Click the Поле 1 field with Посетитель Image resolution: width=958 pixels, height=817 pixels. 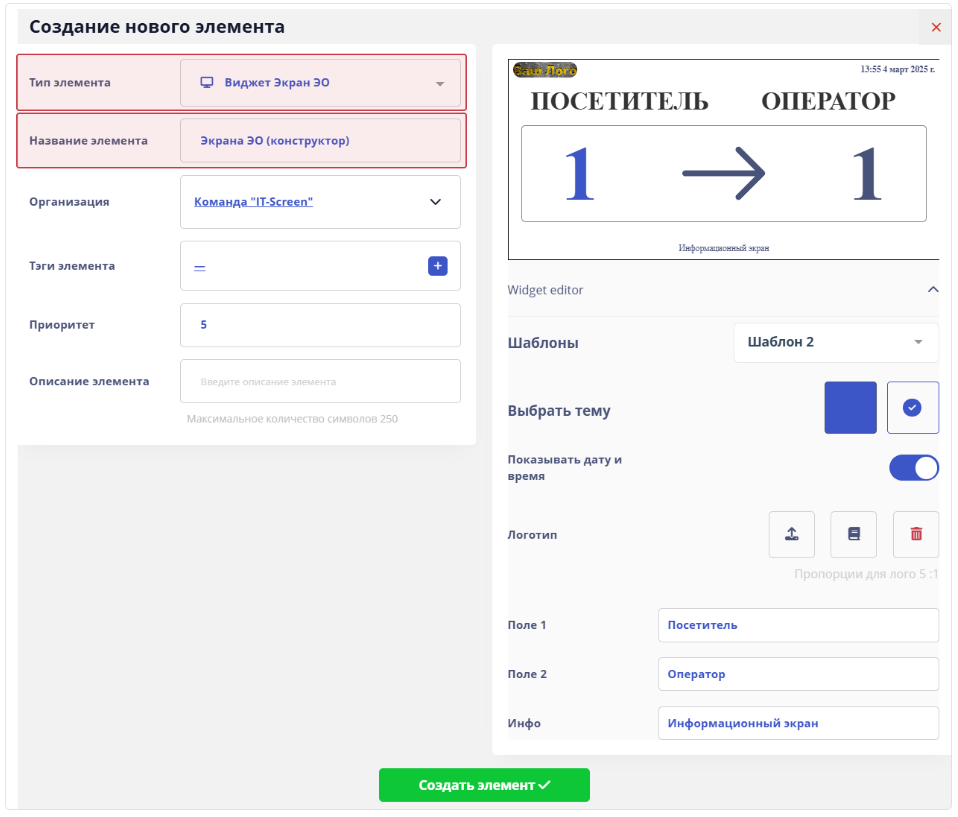pos(797,625)
